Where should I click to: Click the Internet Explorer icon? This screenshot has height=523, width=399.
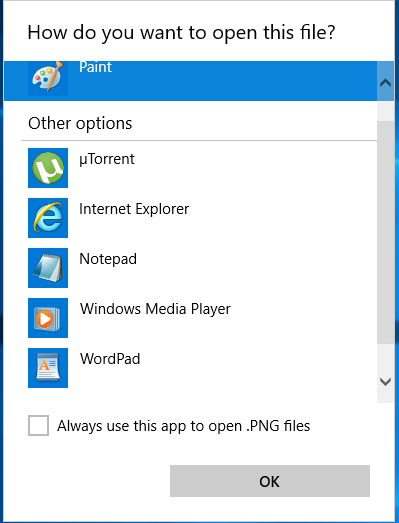tap(48, 218)
